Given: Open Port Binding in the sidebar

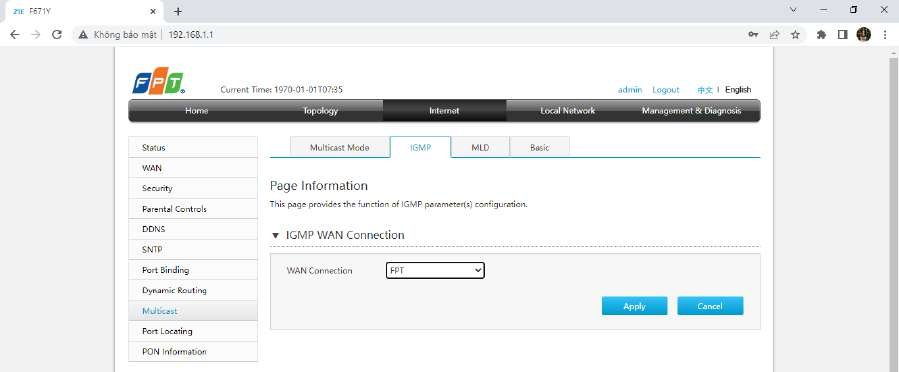Looking at the screenshot, I should (193, 269).
